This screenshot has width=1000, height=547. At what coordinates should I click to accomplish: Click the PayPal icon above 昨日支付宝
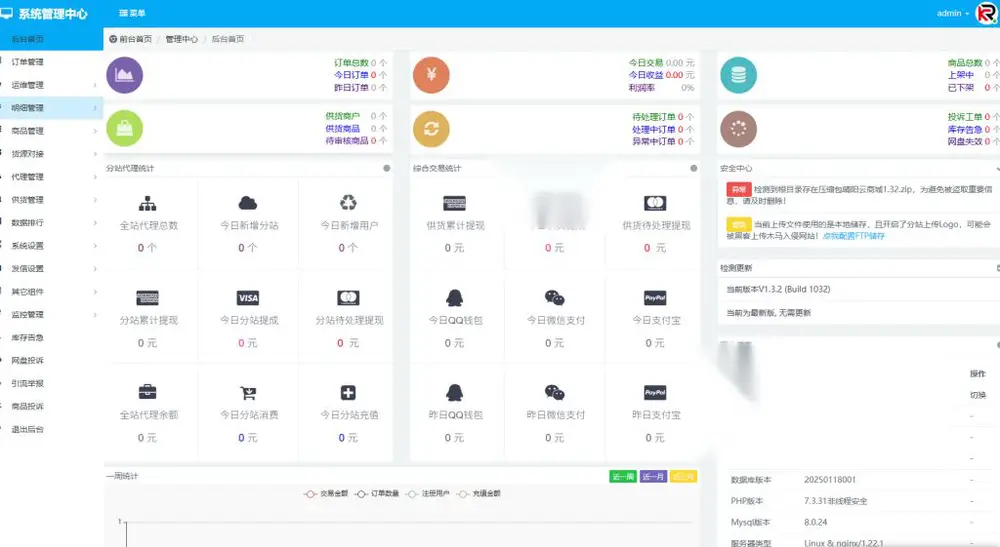(655, 392)
